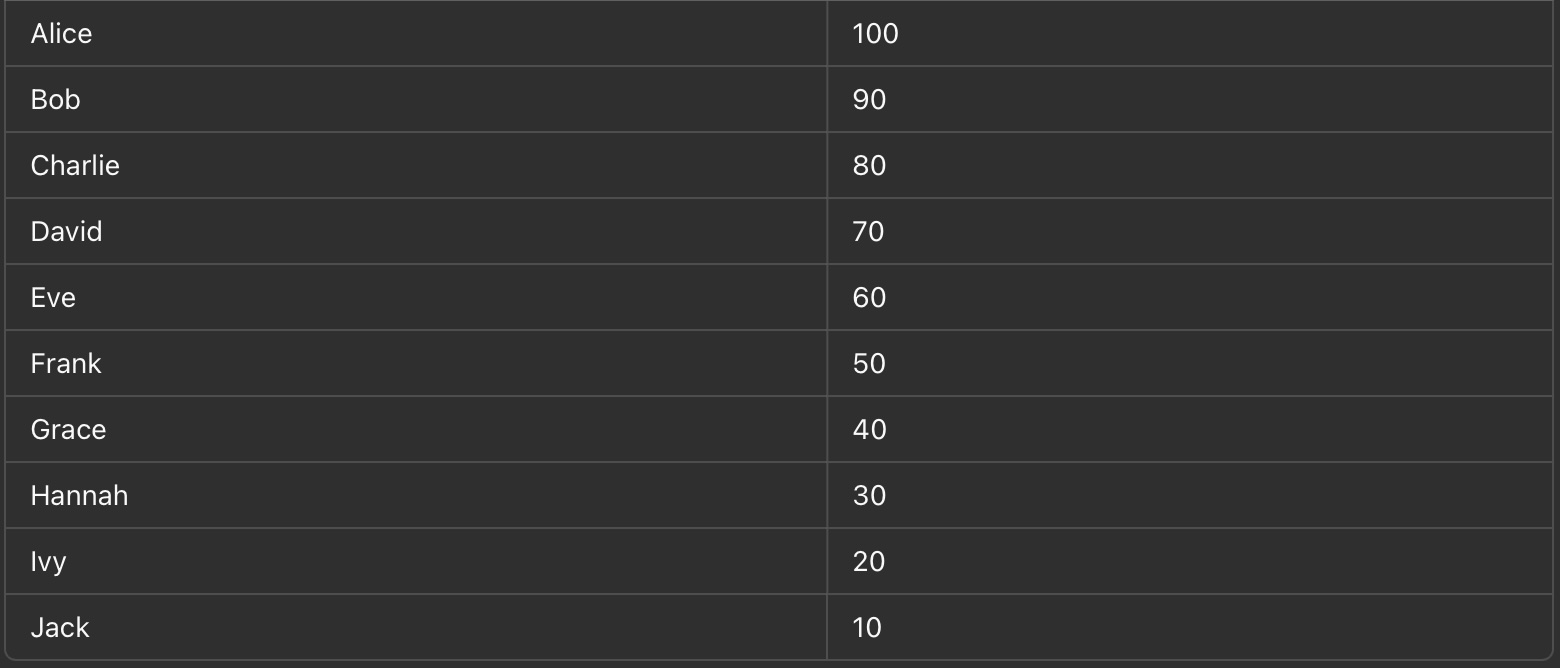
Task: Select the cell with value 50
Action: click(870, 364)
